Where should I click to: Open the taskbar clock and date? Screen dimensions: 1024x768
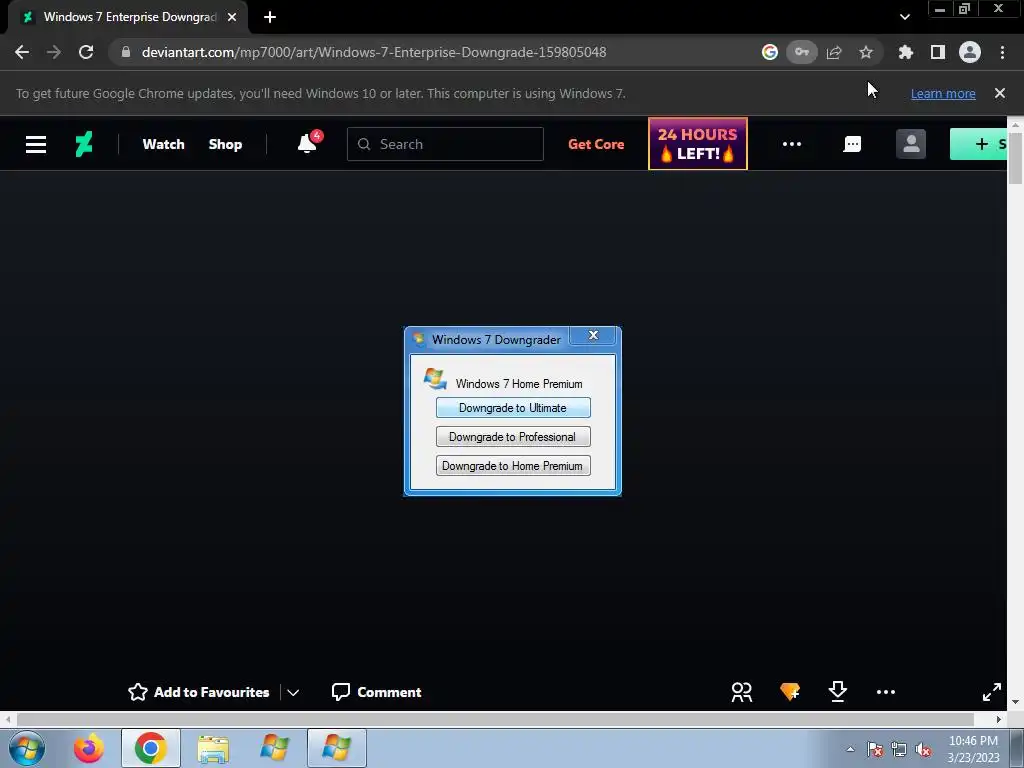pyautogui.click(x=973, y=749)
